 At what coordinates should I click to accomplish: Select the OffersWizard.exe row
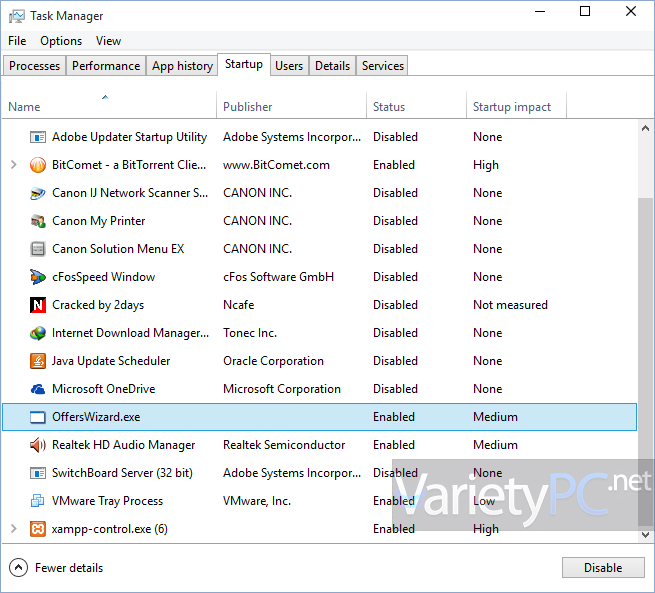coord(320,417)
